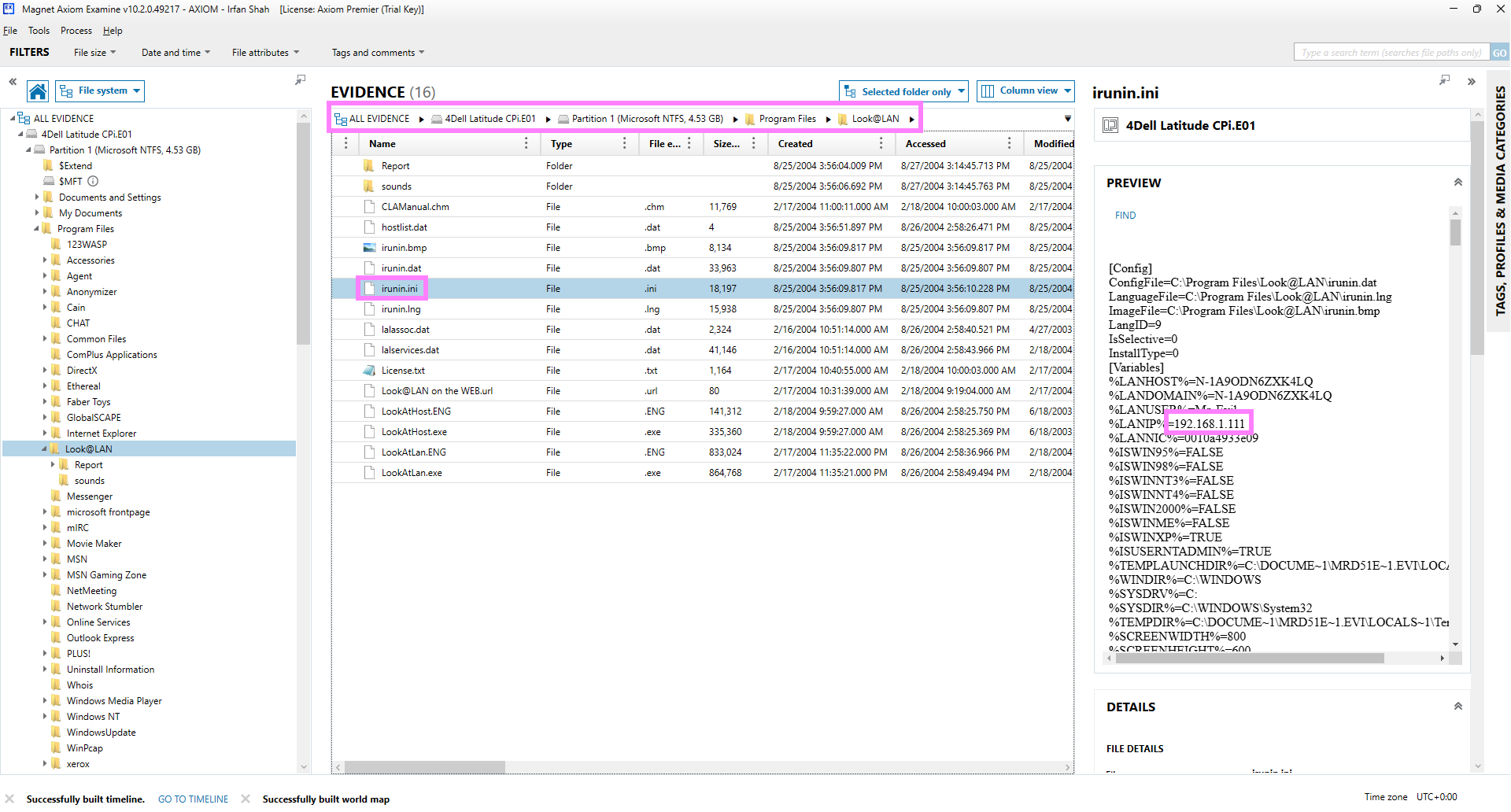1511x812 pixels.
Task: Open Tags and comments filter dropdown
Action: 378,53
